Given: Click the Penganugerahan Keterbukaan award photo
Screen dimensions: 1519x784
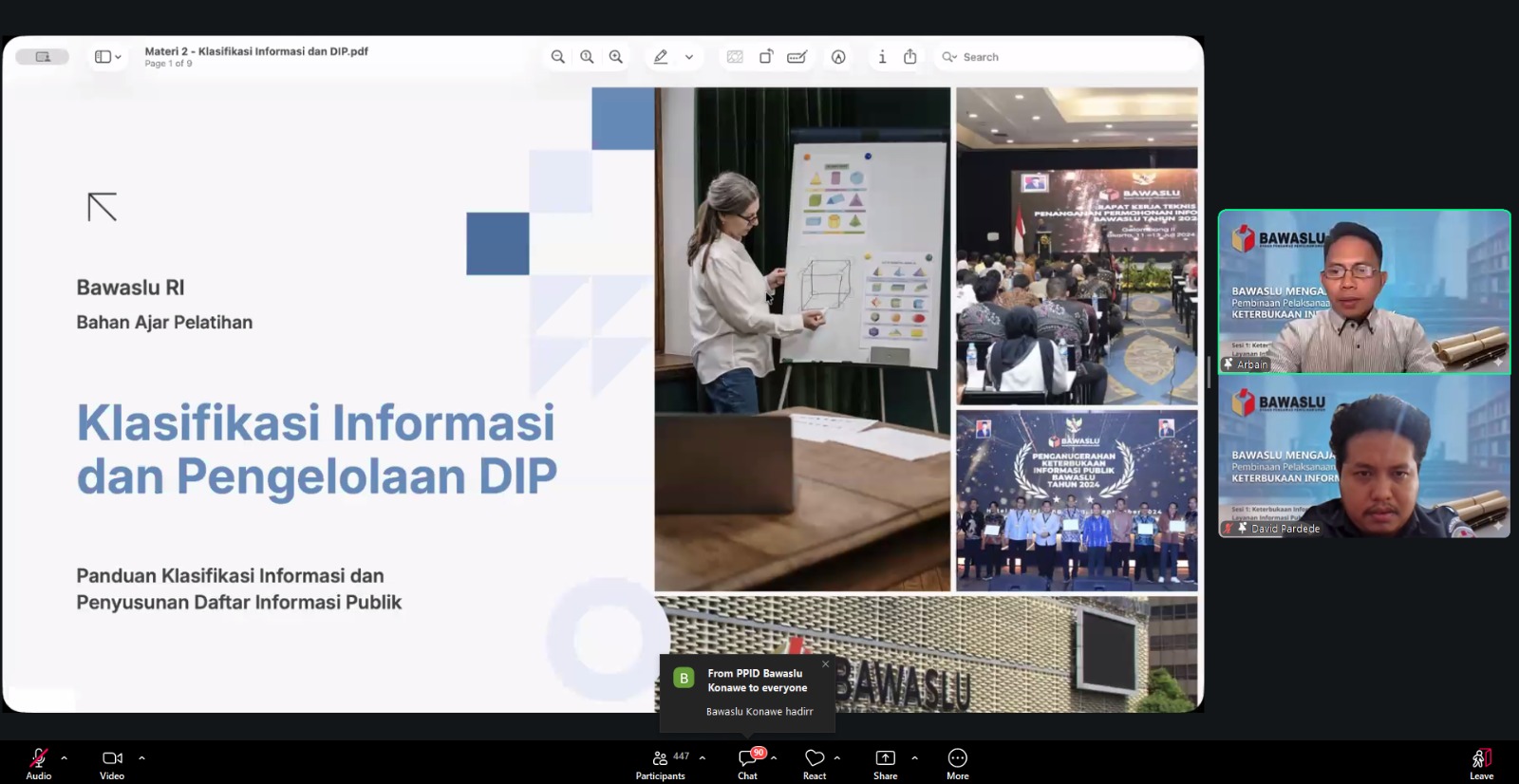Looking at the screenshot, I should coord(1077,501).
